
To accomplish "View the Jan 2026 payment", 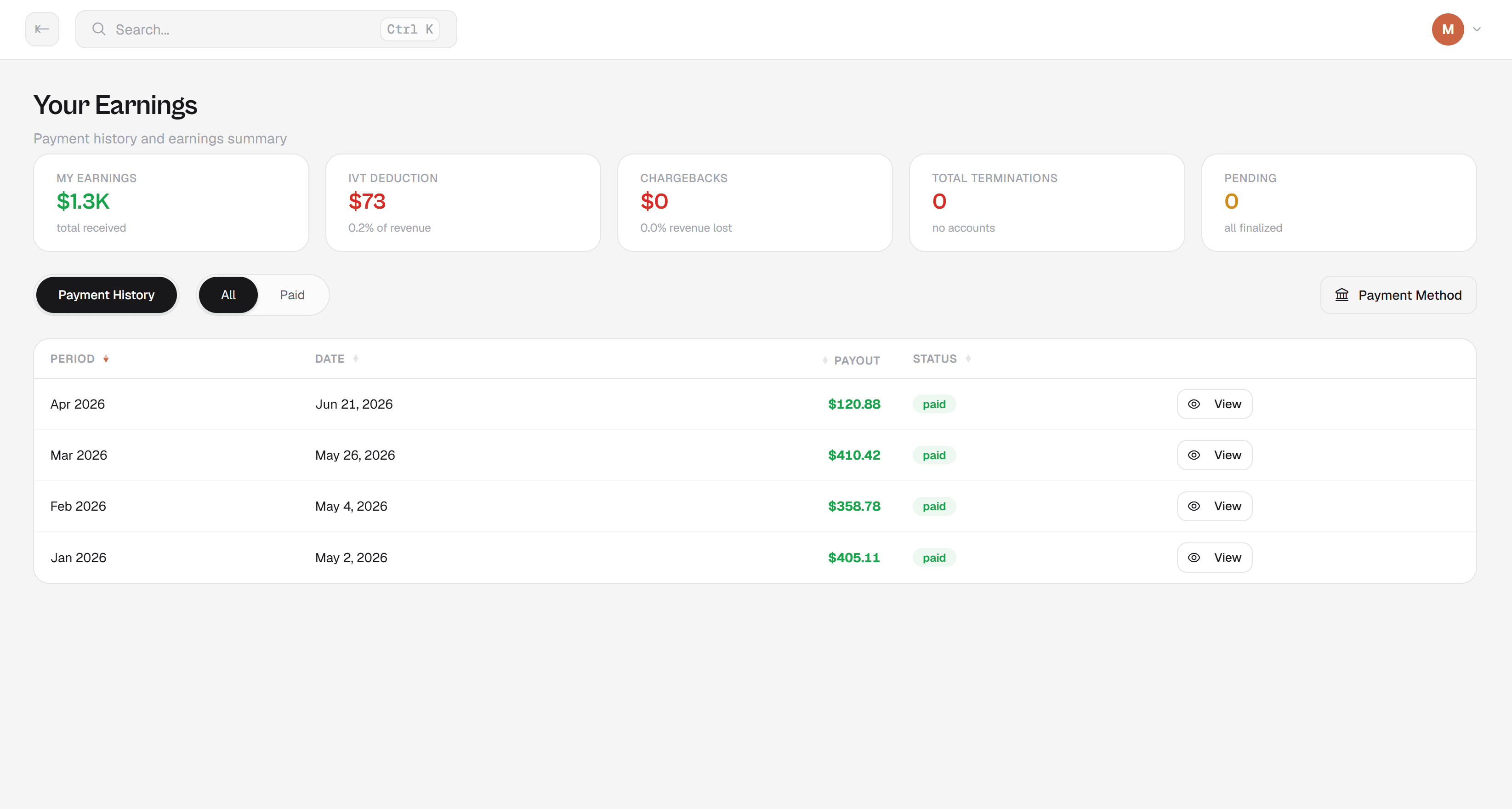I will [x=1214, y=558].
